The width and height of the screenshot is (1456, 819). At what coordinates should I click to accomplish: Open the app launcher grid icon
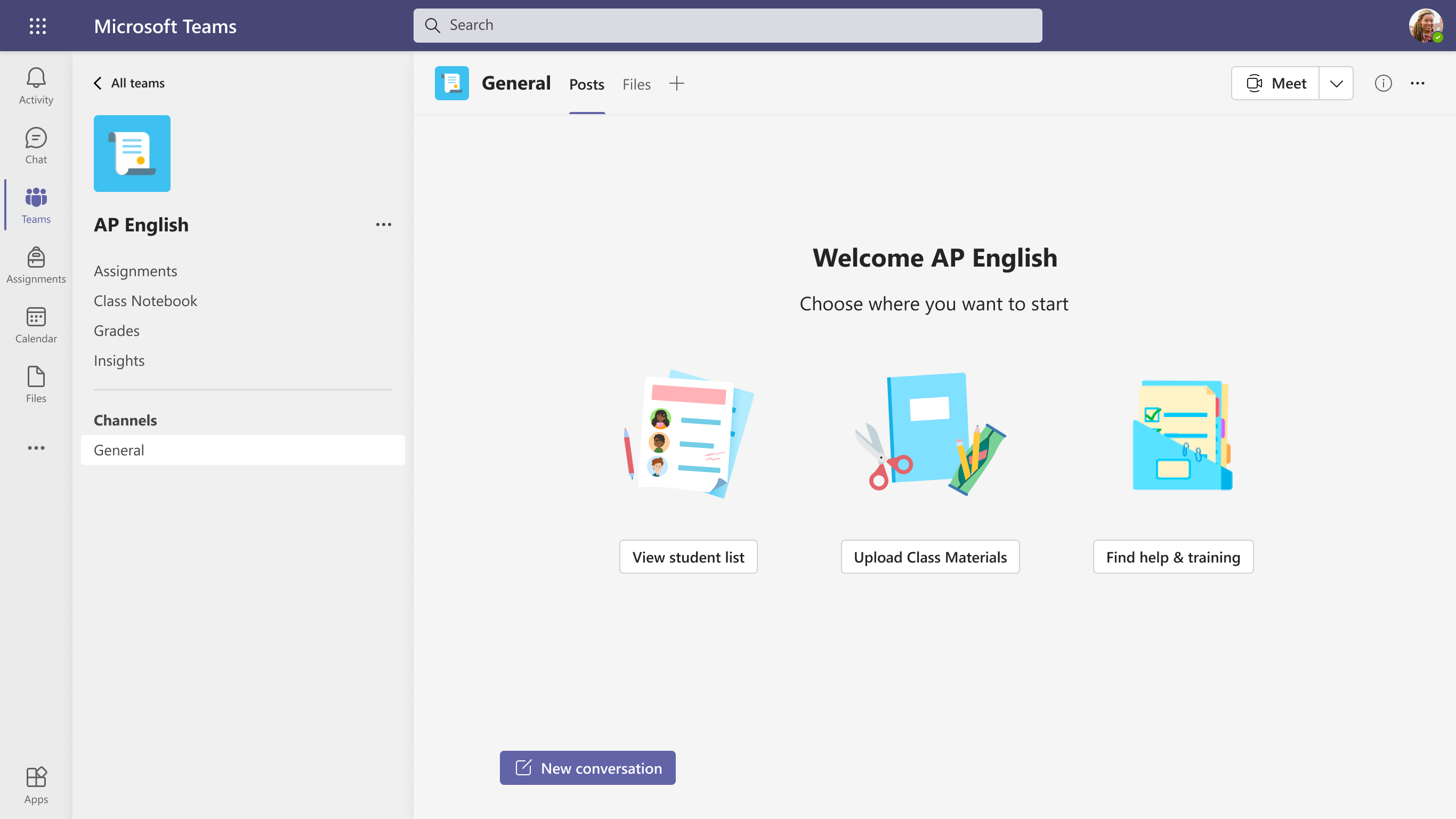(37, 26)
